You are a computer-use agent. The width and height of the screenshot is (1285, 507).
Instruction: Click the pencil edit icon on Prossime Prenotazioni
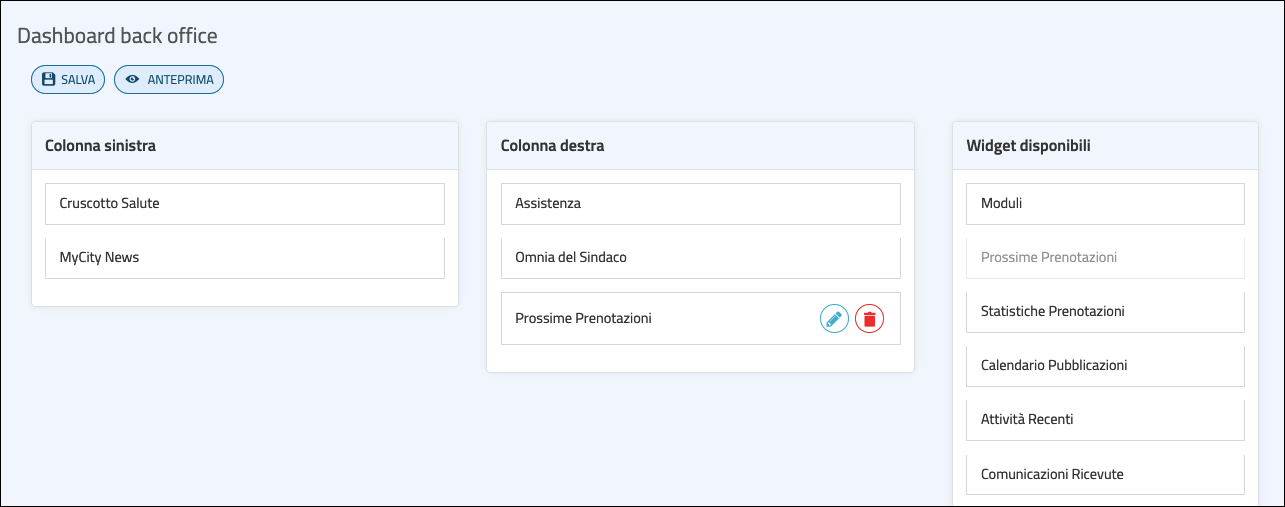834,319
